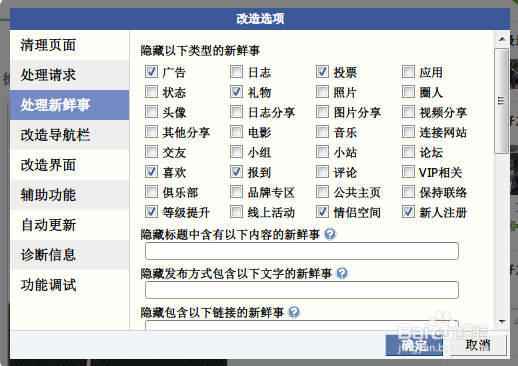Uncheck the 情侣空间 checkbox
This screenshot has height=366, width=518.
click(322, 212)
